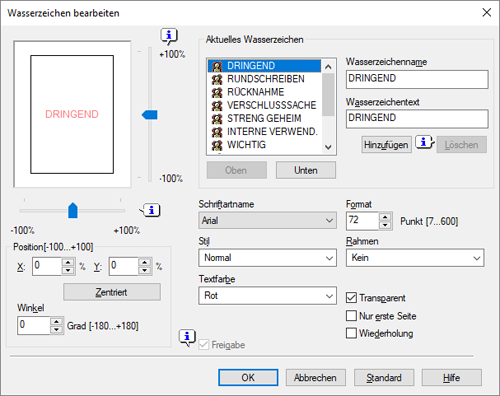Increase the X position value

[68, 262]
